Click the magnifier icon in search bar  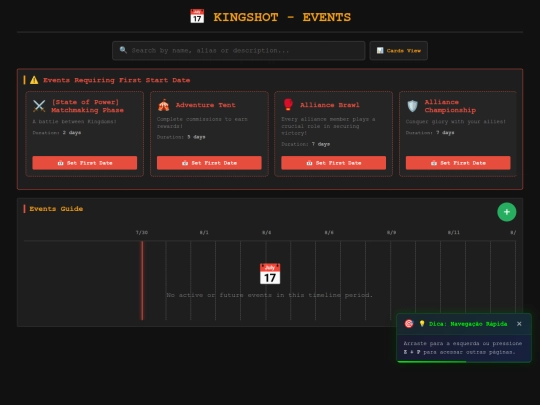123,50
